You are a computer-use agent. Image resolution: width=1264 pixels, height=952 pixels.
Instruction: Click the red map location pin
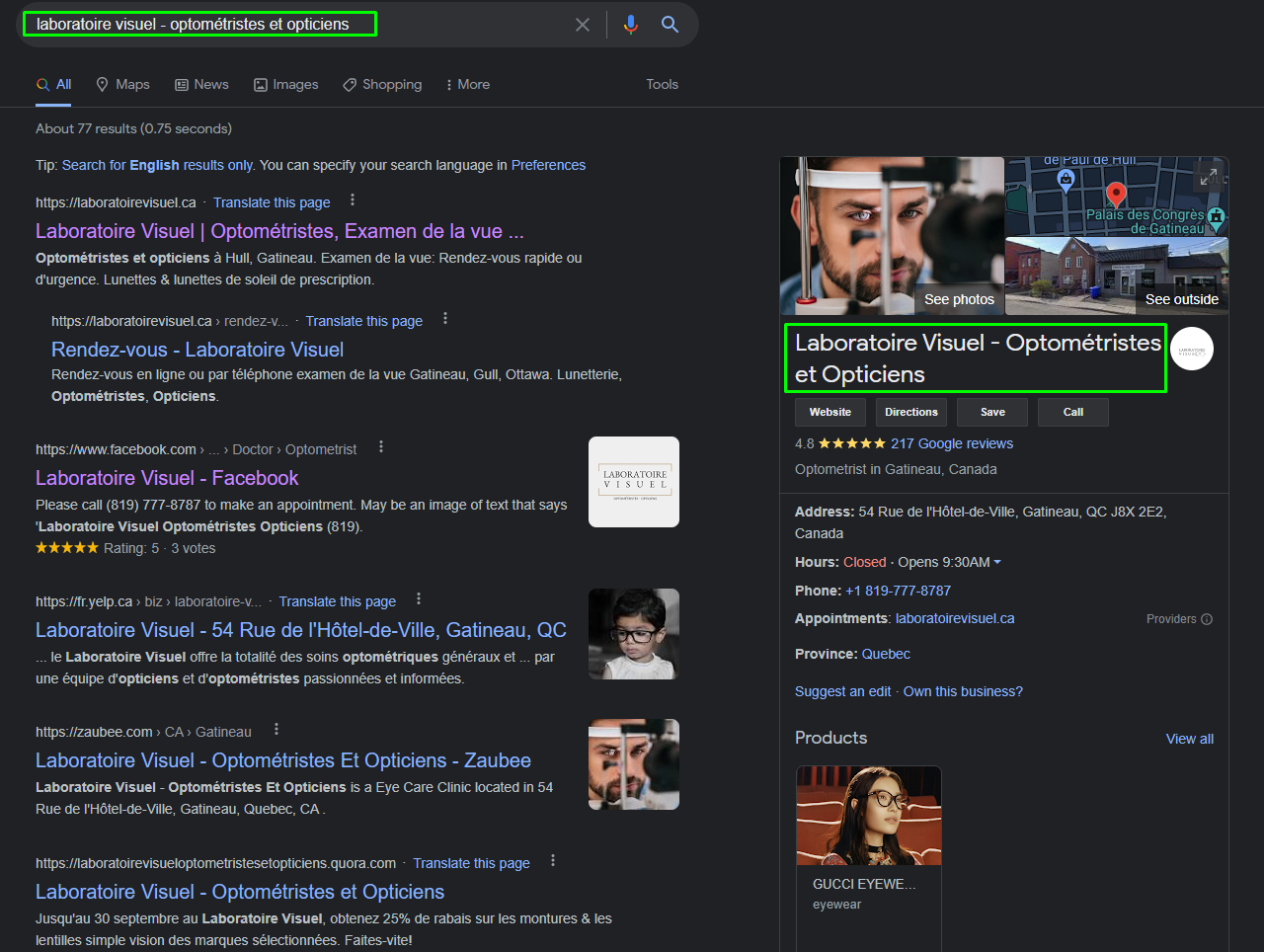point(1116,195)
